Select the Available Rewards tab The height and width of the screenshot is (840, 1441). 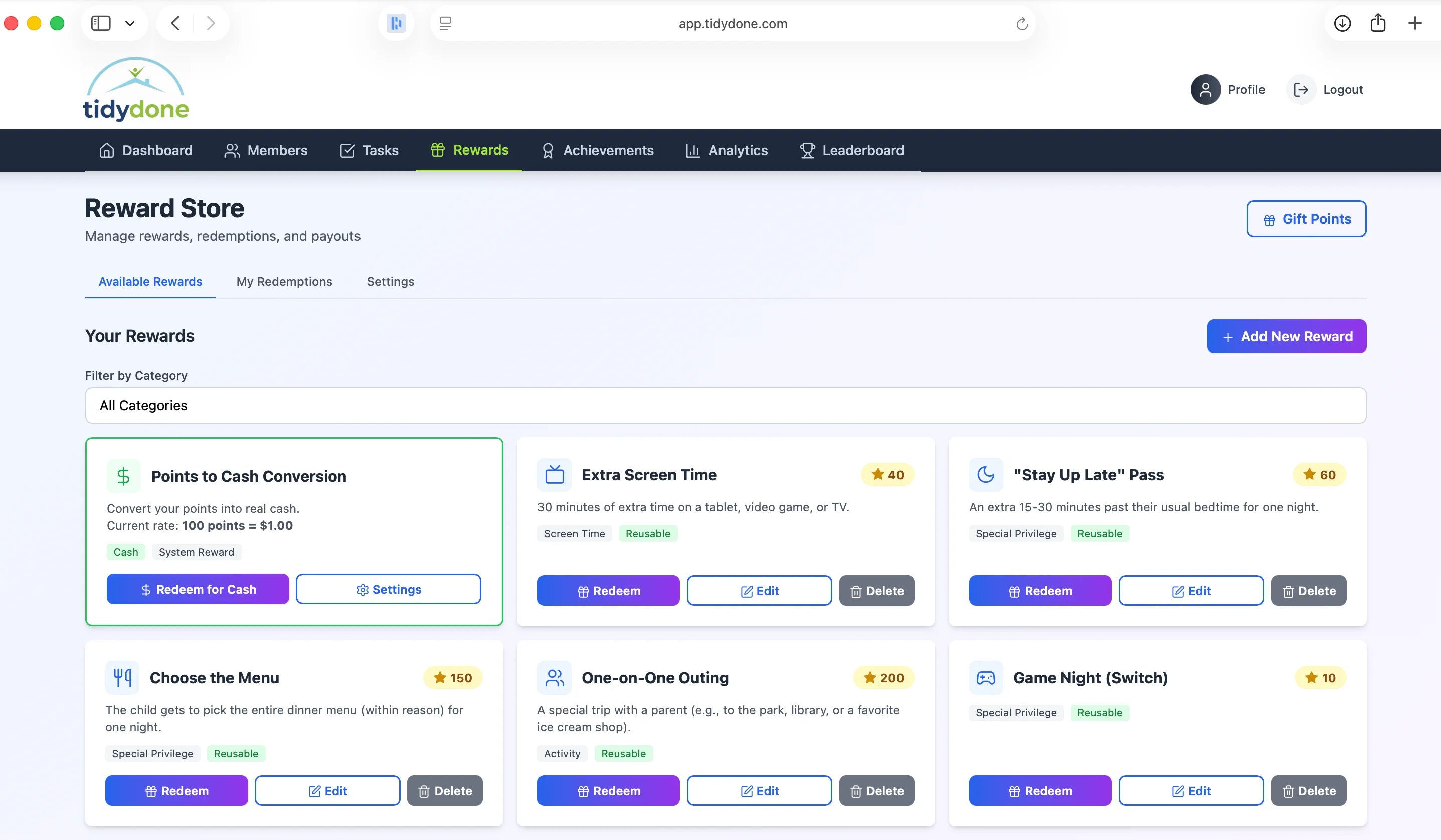click(x=150, y=281)
